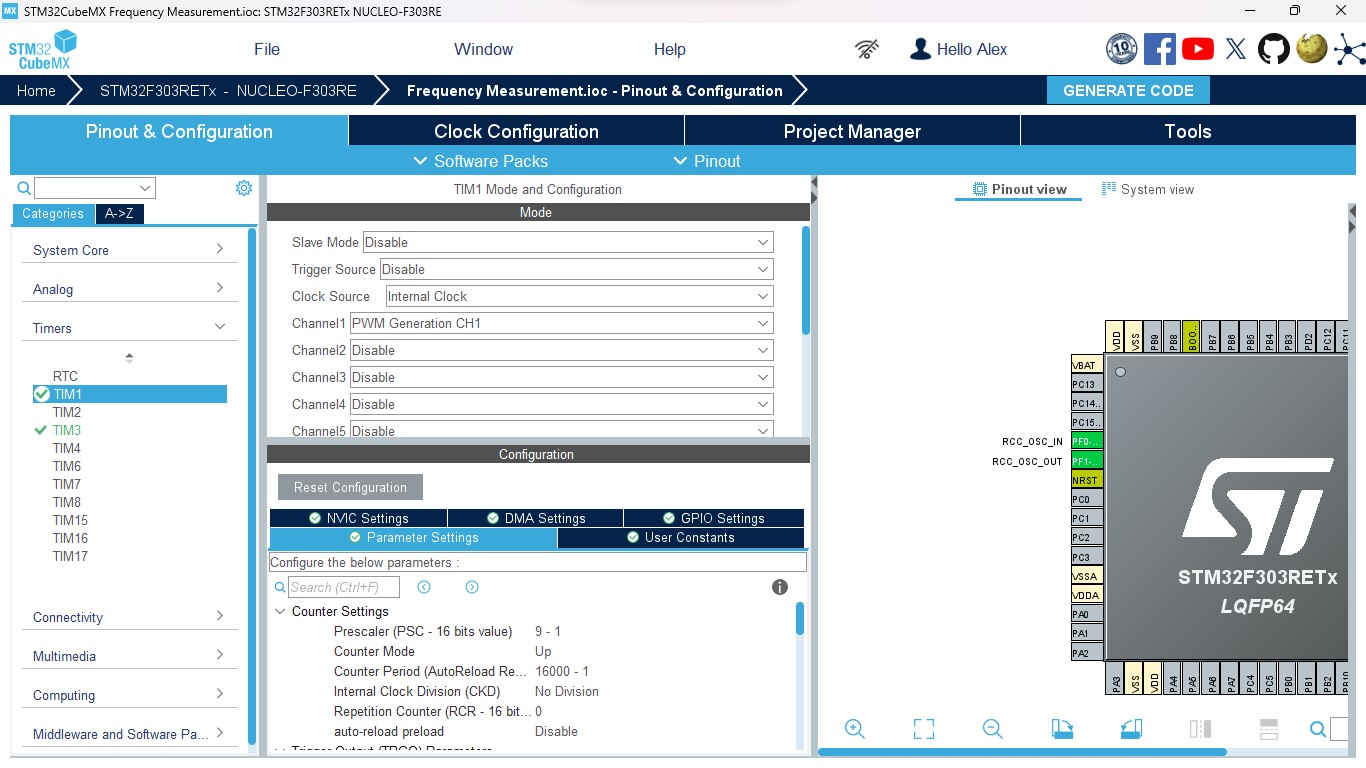Open the Software Packs dropdown menu
Screen dimensions: 1366x768
pyautogui.click(x=481, y=161)
